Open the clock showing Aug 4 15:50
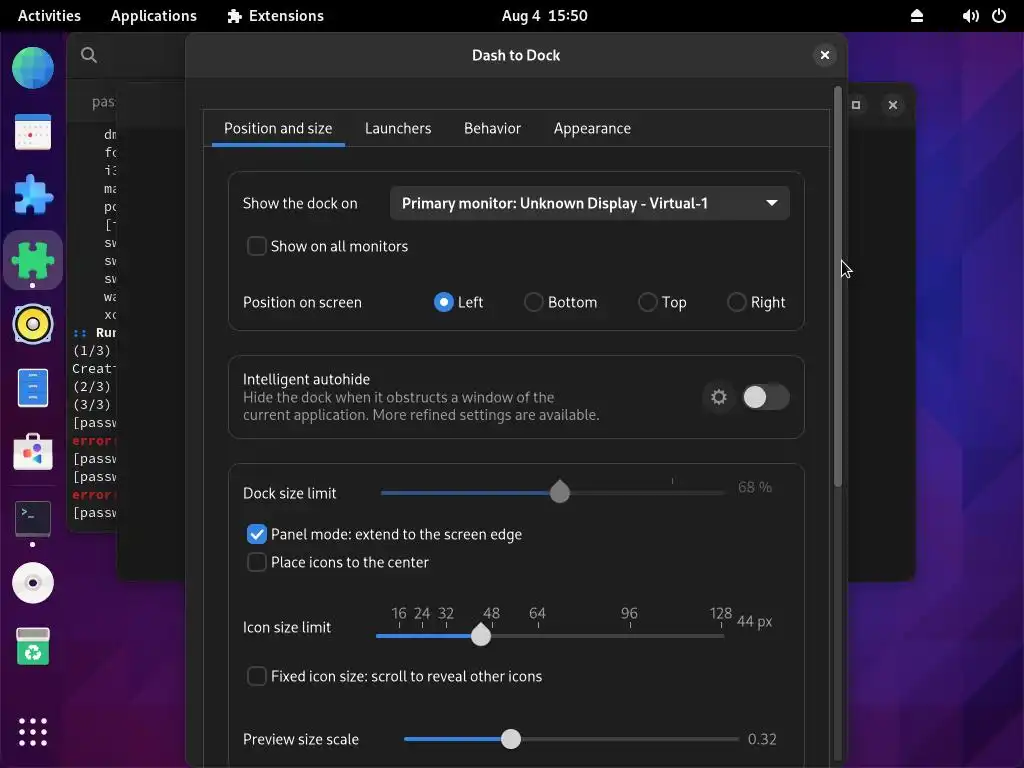 pyautogui.click(x=545, y=16)
